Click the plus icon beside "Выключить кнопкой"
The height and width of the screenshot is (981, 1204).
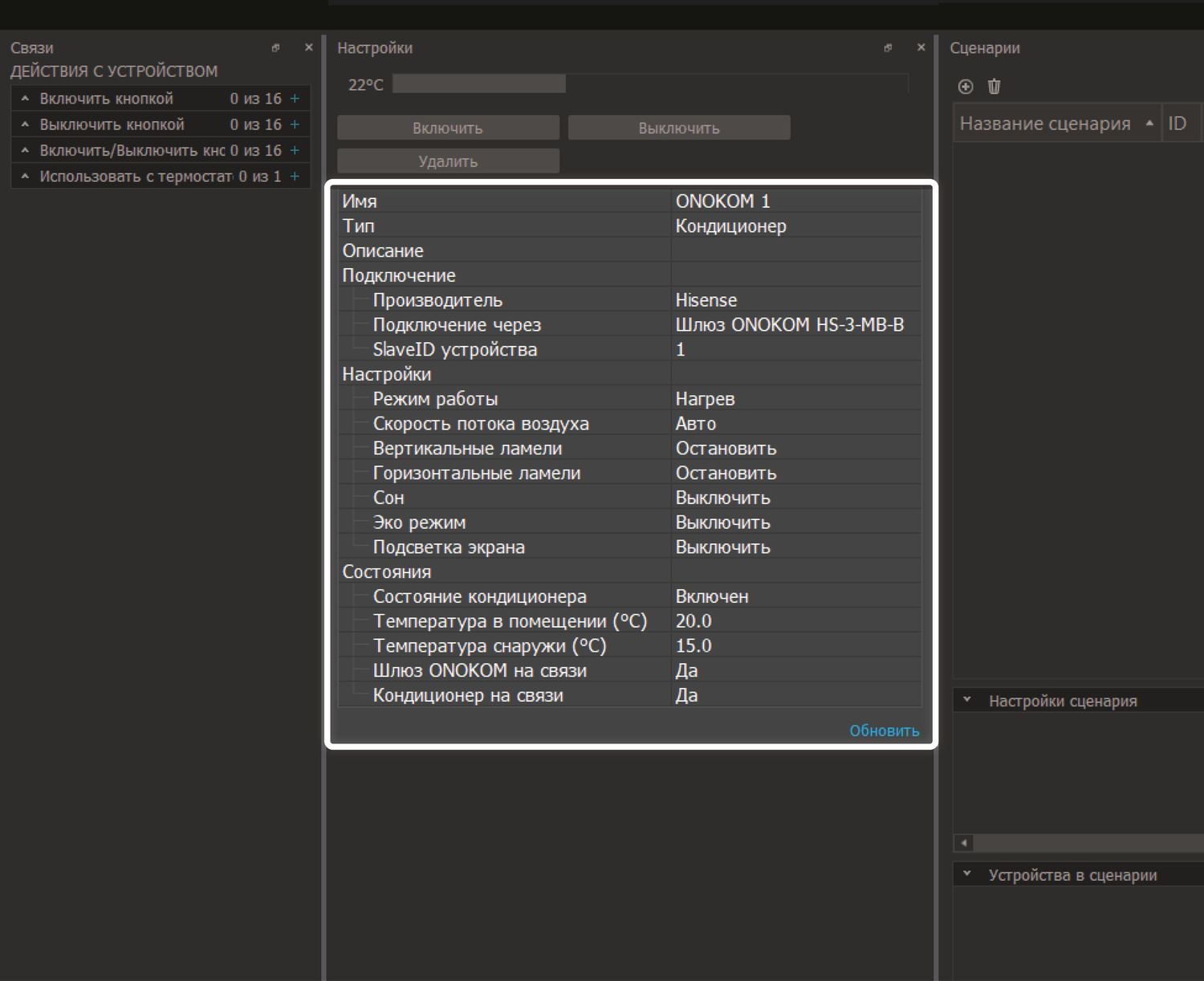(295, 124)
